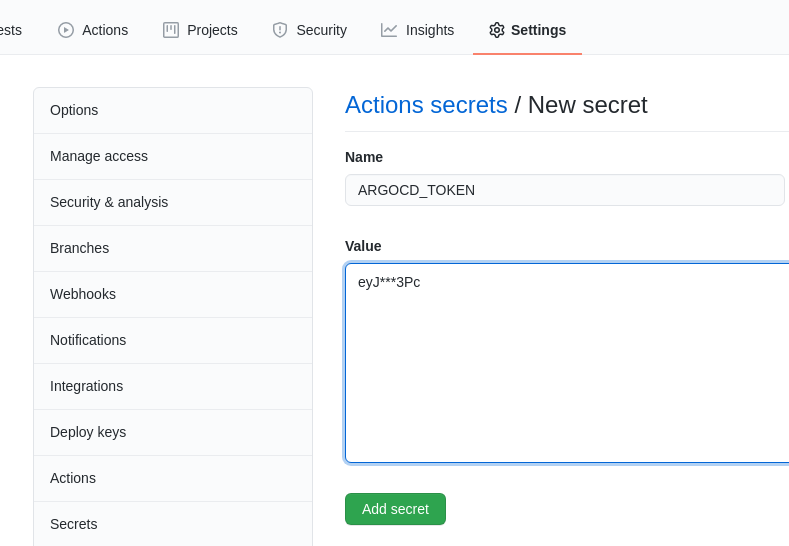
Task: Select Secrets in the settings sidebar
Action: tap(173, 524)
